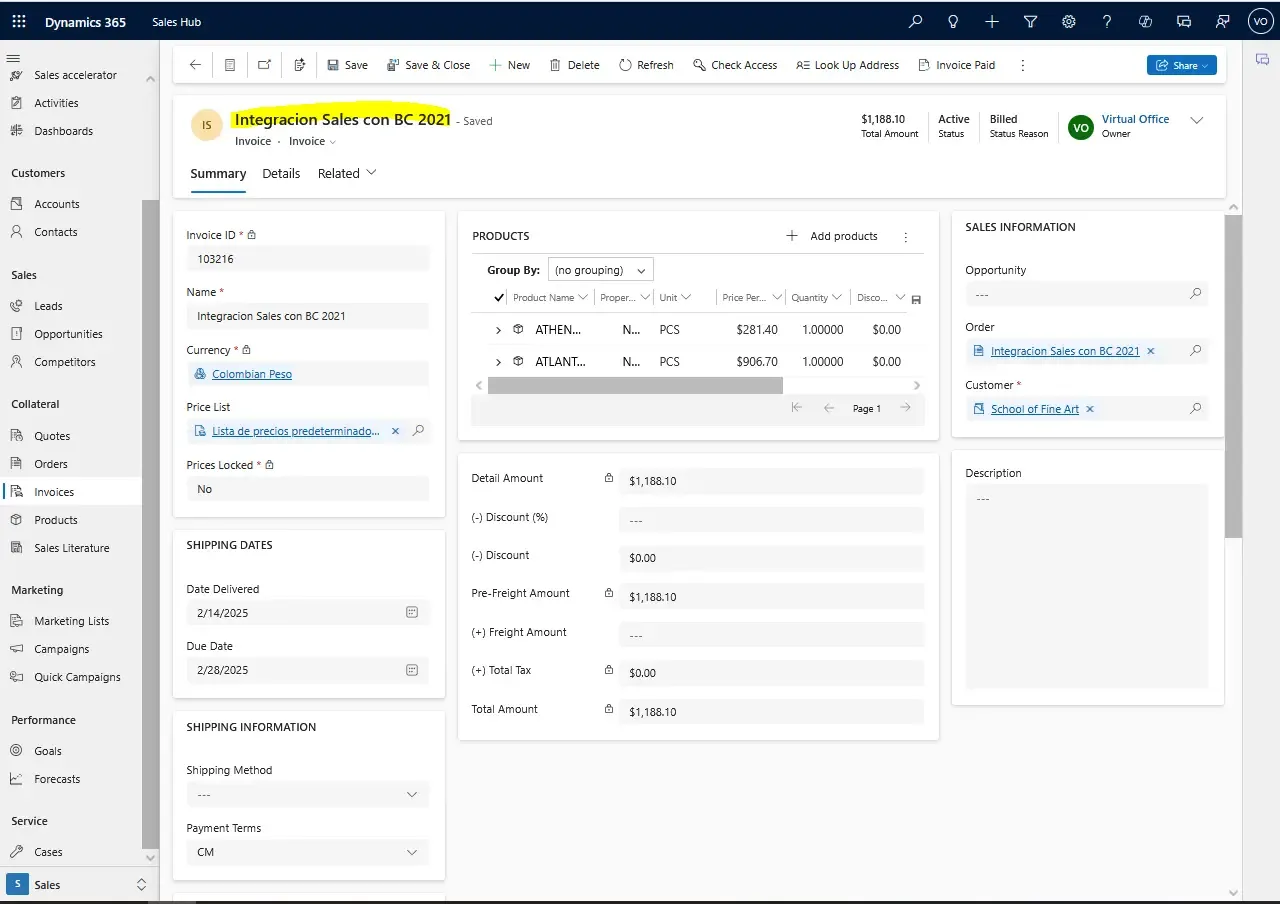Click the Save & Close button
Image resolution: width=1280 pixels, height=904 pixels.
(428, 65)
